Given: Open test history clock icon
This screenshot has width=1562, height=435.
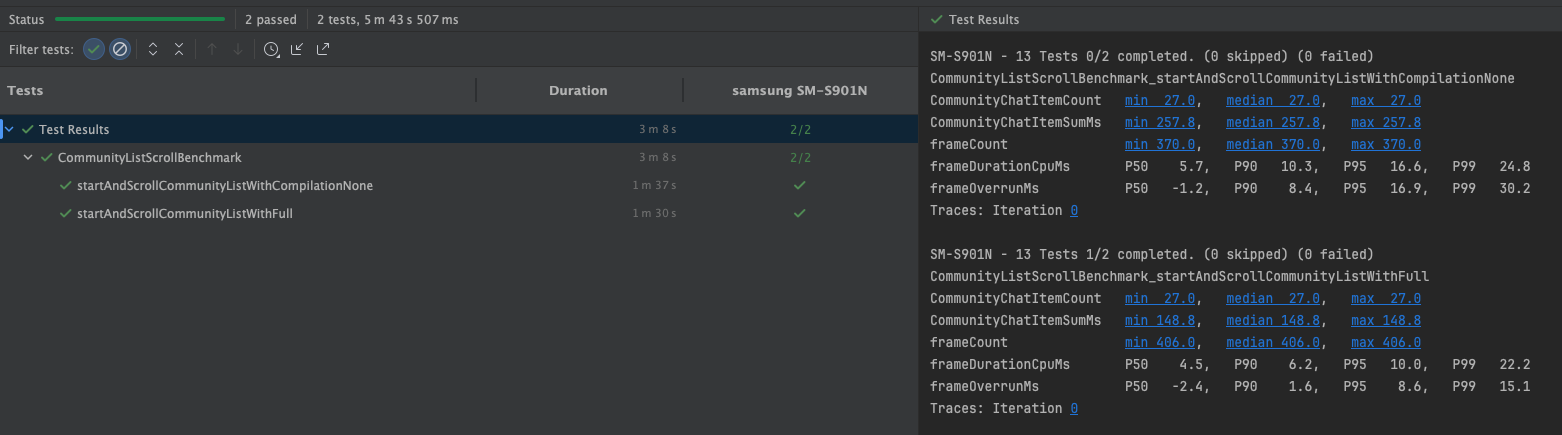Looking at the screenshot, I should click(271, 49).
